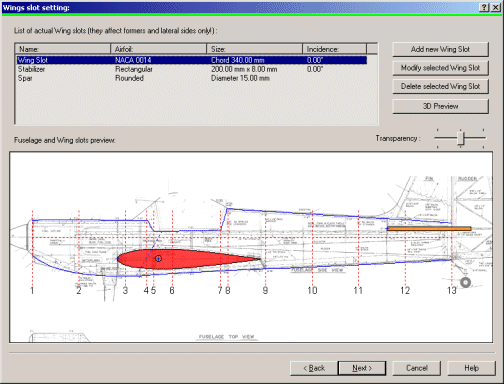Click the orange stabilizer slot bar

(x=429, y=228)
